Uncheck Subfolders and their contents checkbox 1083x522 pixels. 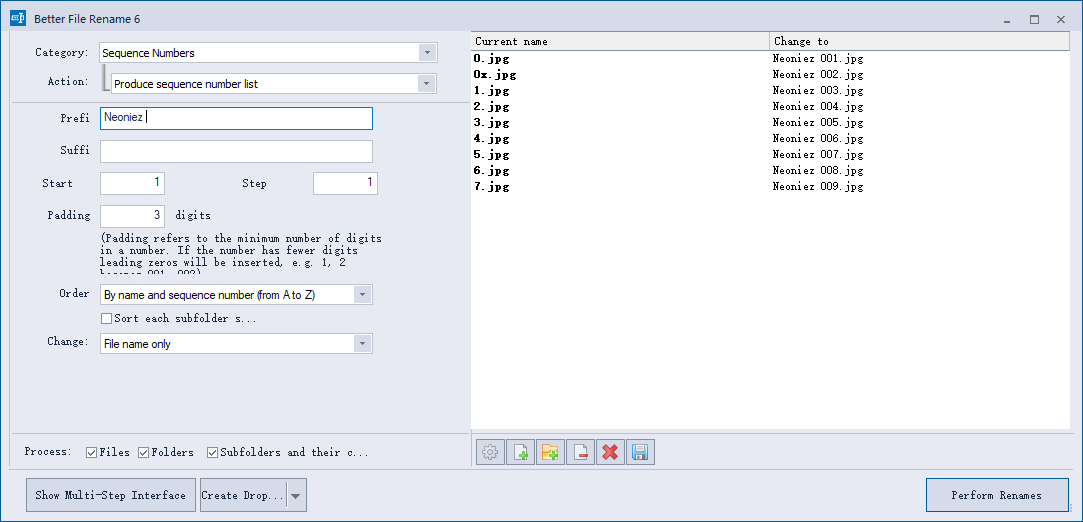click(x=213, y=453)
